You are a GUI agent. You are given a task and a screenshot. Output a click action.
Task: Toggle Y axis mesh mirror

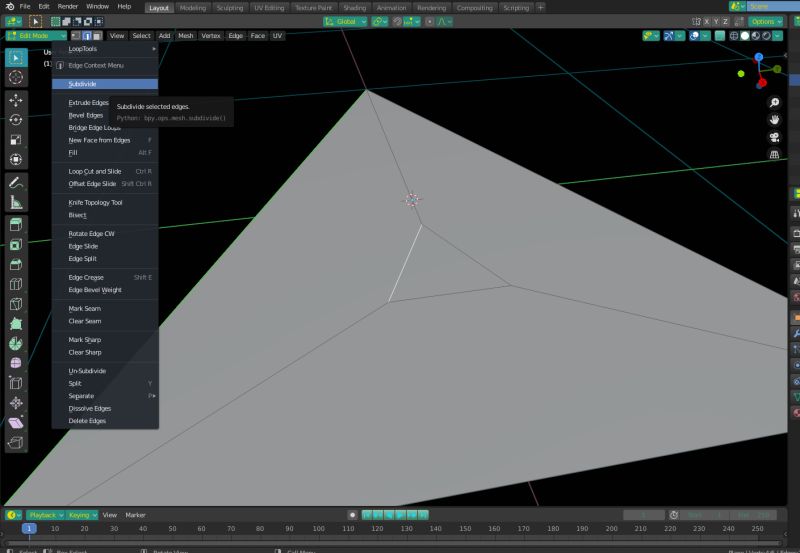[x=716, y=21]
